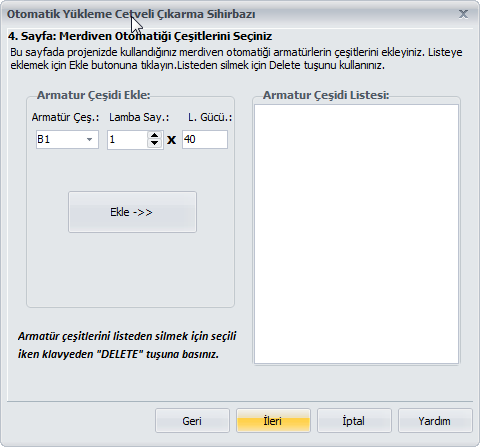The image size is (480, 447).
Task: Click the 4. Sayfa page heading
Action: [140, 36]
